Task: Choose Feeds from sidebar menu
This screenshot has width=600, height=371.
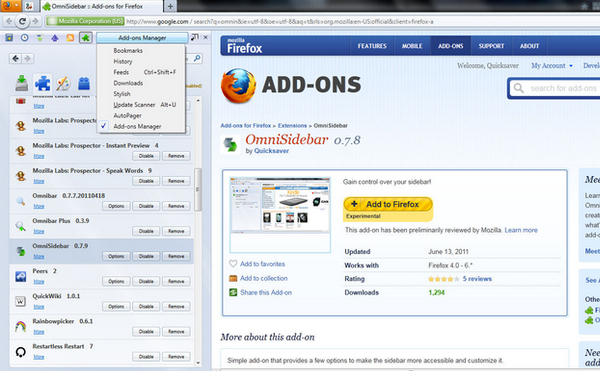Action: (141, 72)
